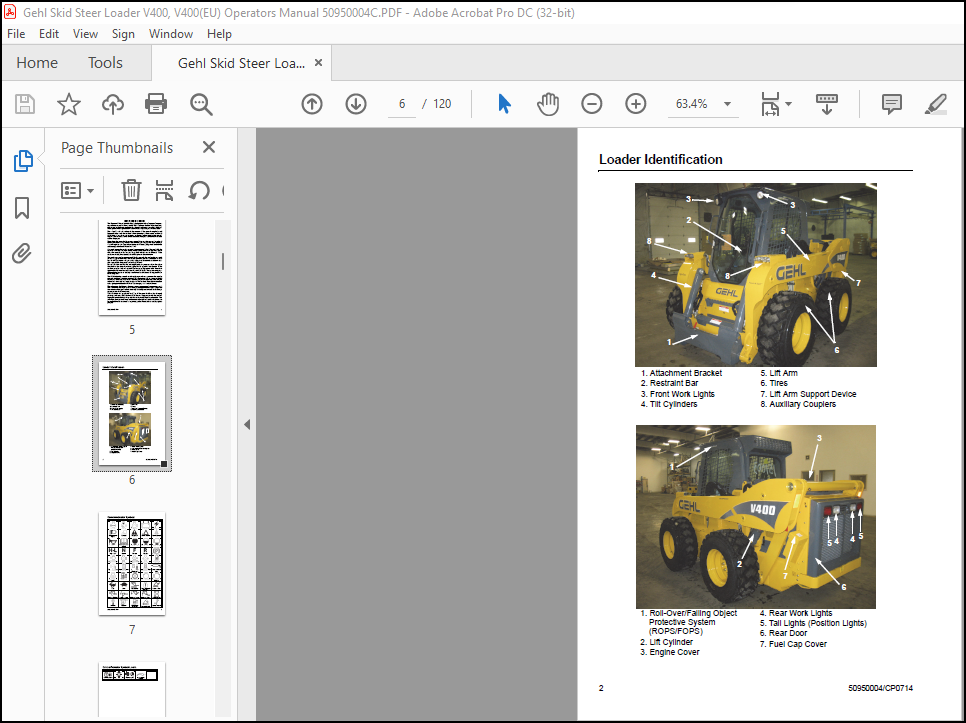Open the Sign menu

[123, 34]
